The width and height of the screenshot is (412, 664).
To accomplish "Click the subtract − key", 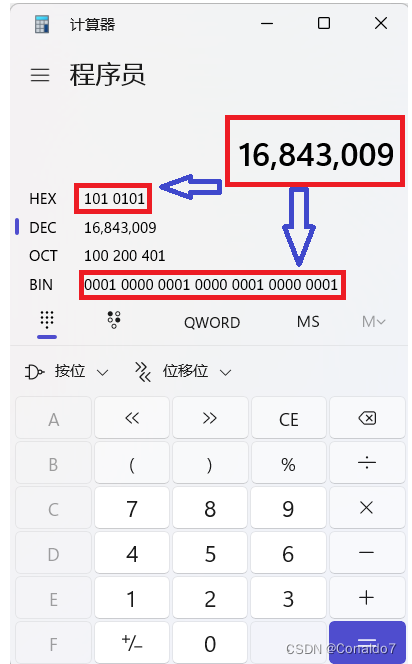I will coord(367,553).
